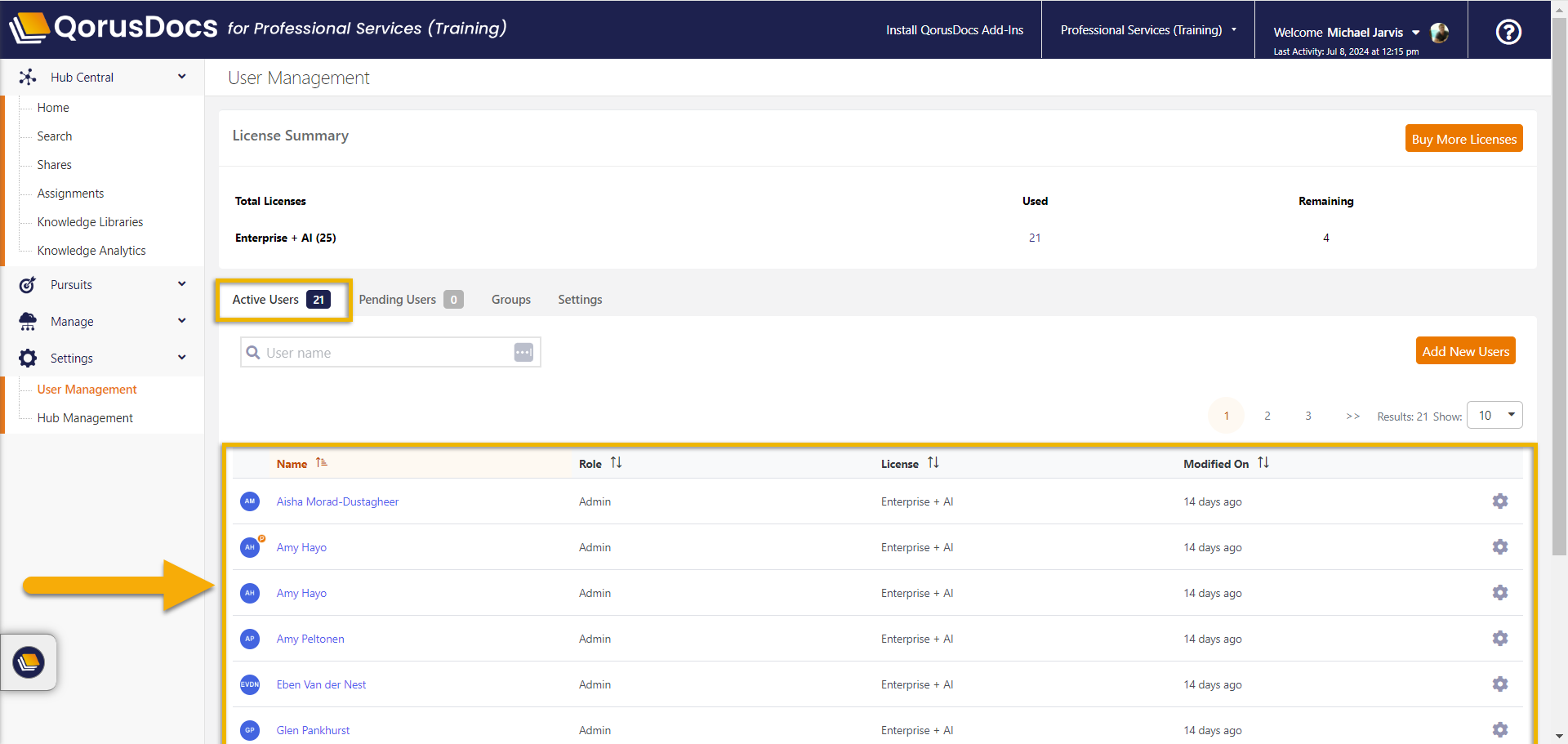
Task: Click the page vertical scrollbar
Action: (1559, 286)
